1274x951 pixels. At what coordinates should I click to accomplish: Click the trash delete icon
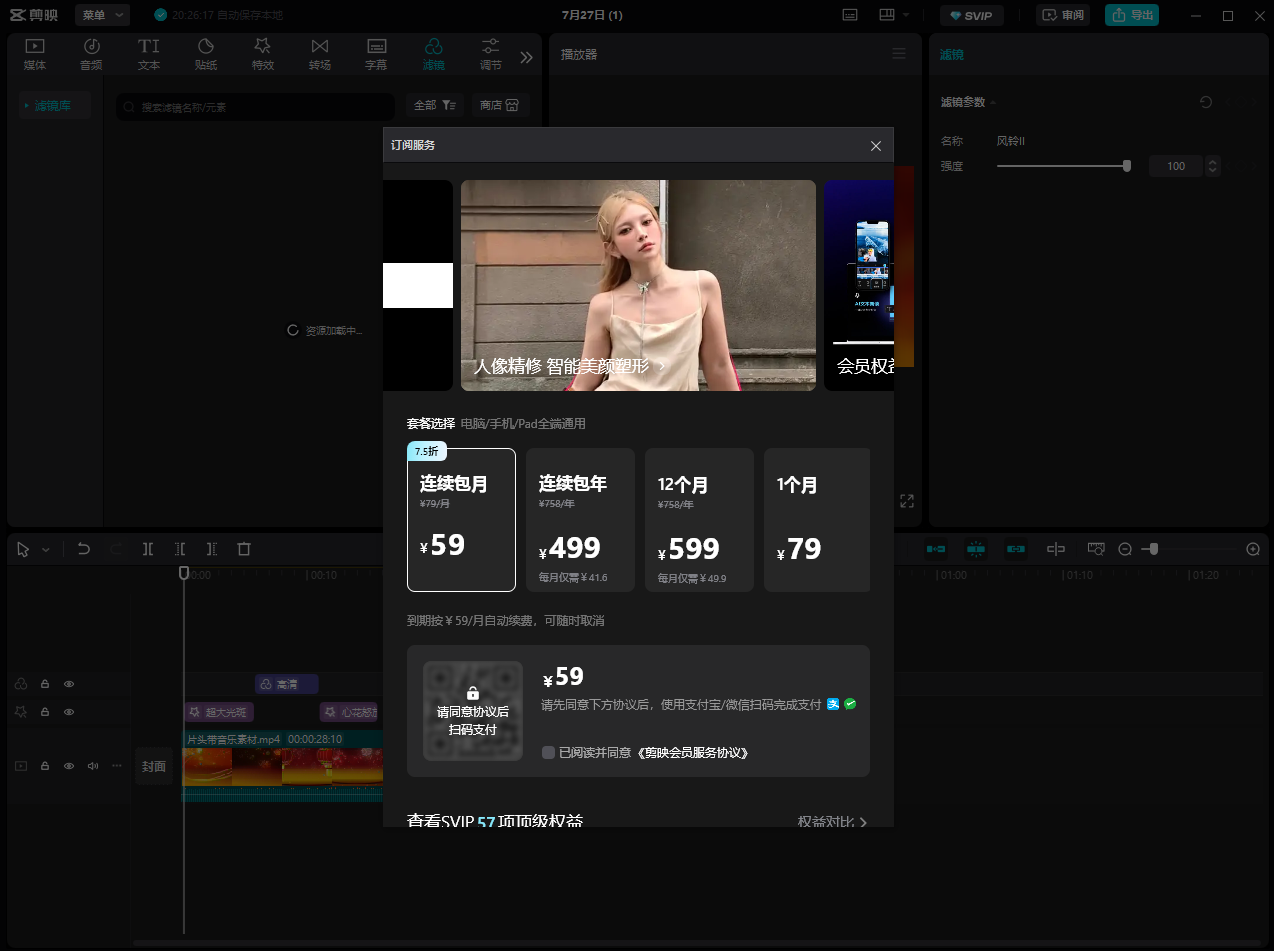pos(244,549)
